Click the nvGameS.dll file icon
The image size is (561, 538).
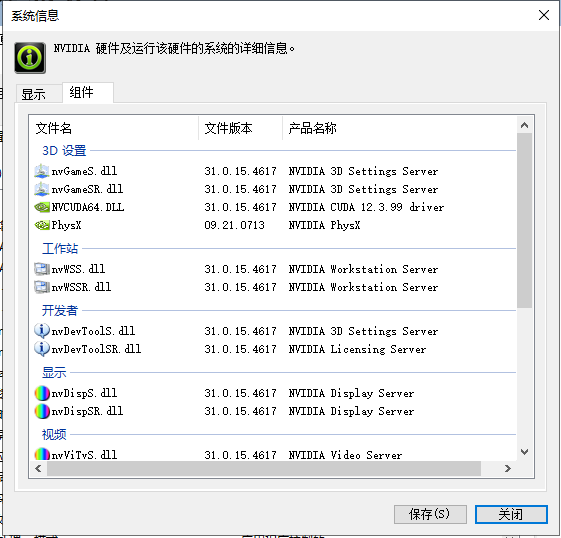click(x=42, y=171)
